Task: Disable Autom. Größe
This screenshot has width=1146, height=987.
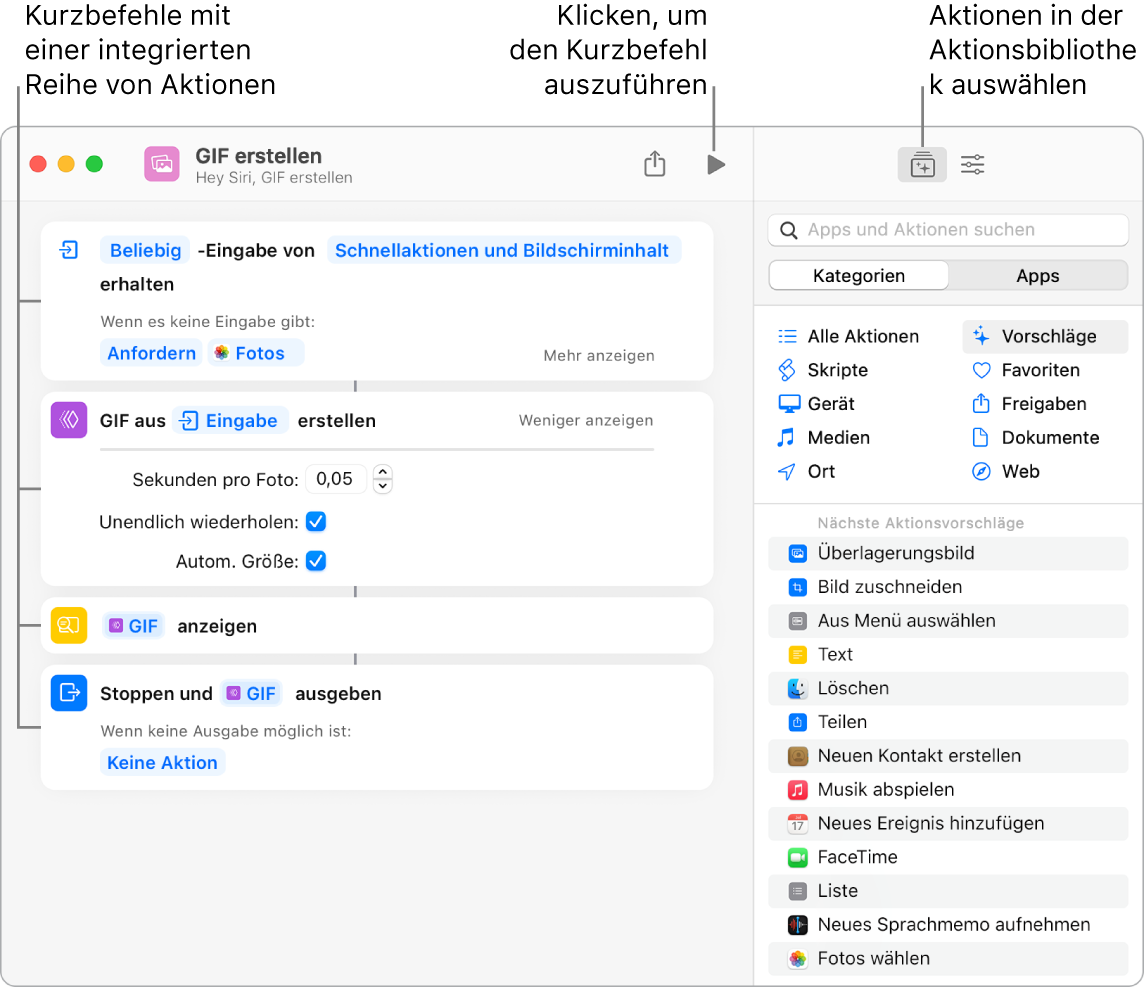Action: (x=316, y=561)
